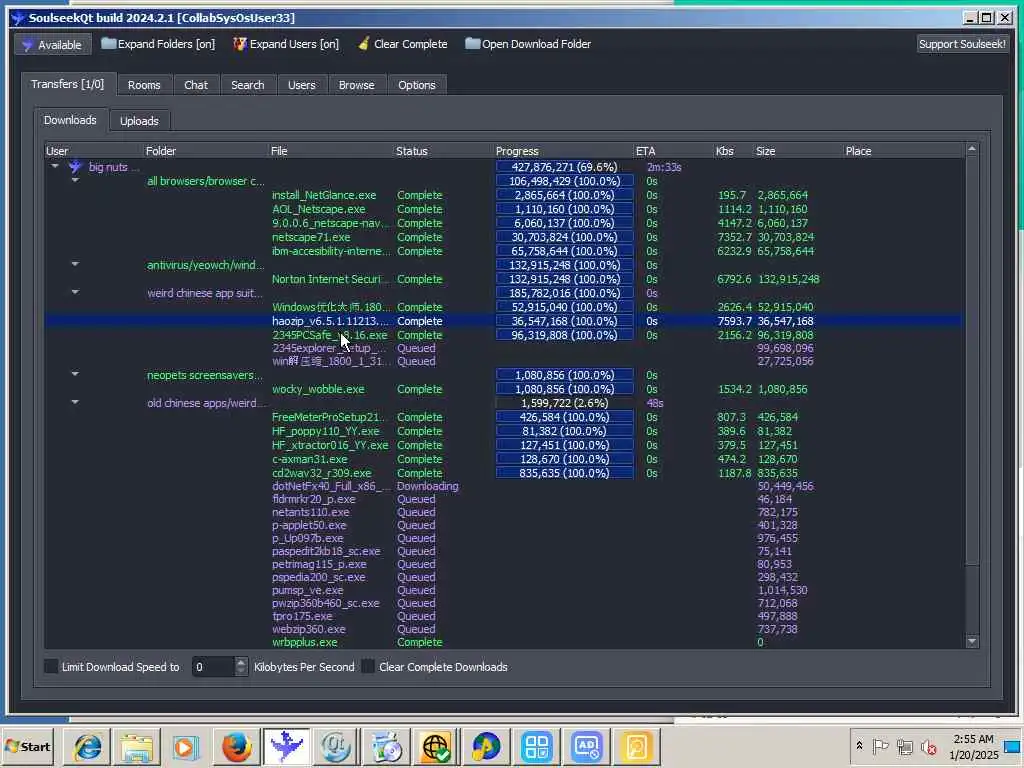Screen dimensions: 1024x768
Task: Select netscape71.exe file
Action: click(x=311, y=237)
